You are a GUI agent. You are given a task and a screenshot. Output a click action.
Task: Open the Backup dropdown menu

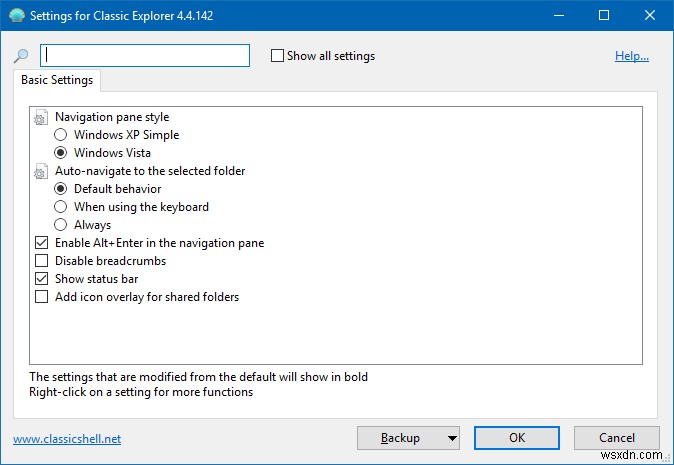452,438
